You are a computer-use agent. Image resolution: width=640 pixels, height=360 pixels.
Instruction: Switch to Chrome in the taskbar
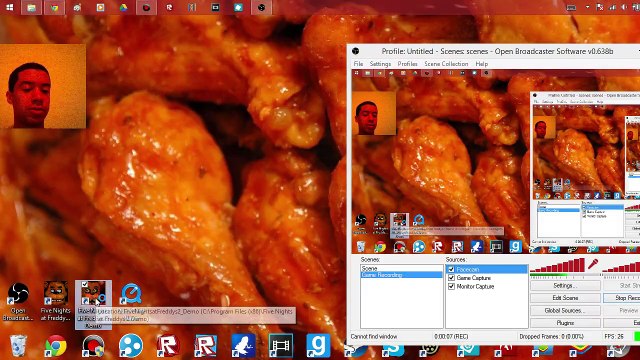click(54, 7)
